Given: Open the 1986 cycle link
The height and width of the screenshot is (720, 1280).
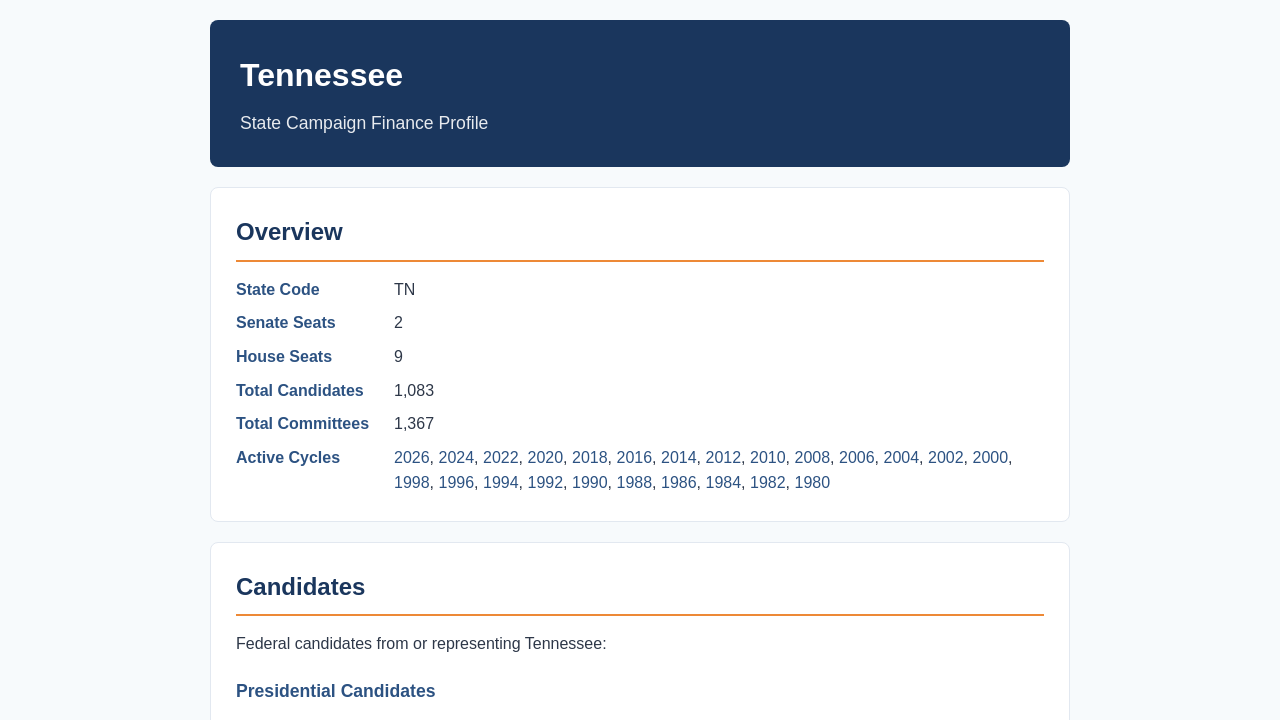Looking at the screenshot, I should [x=679, y=483].
